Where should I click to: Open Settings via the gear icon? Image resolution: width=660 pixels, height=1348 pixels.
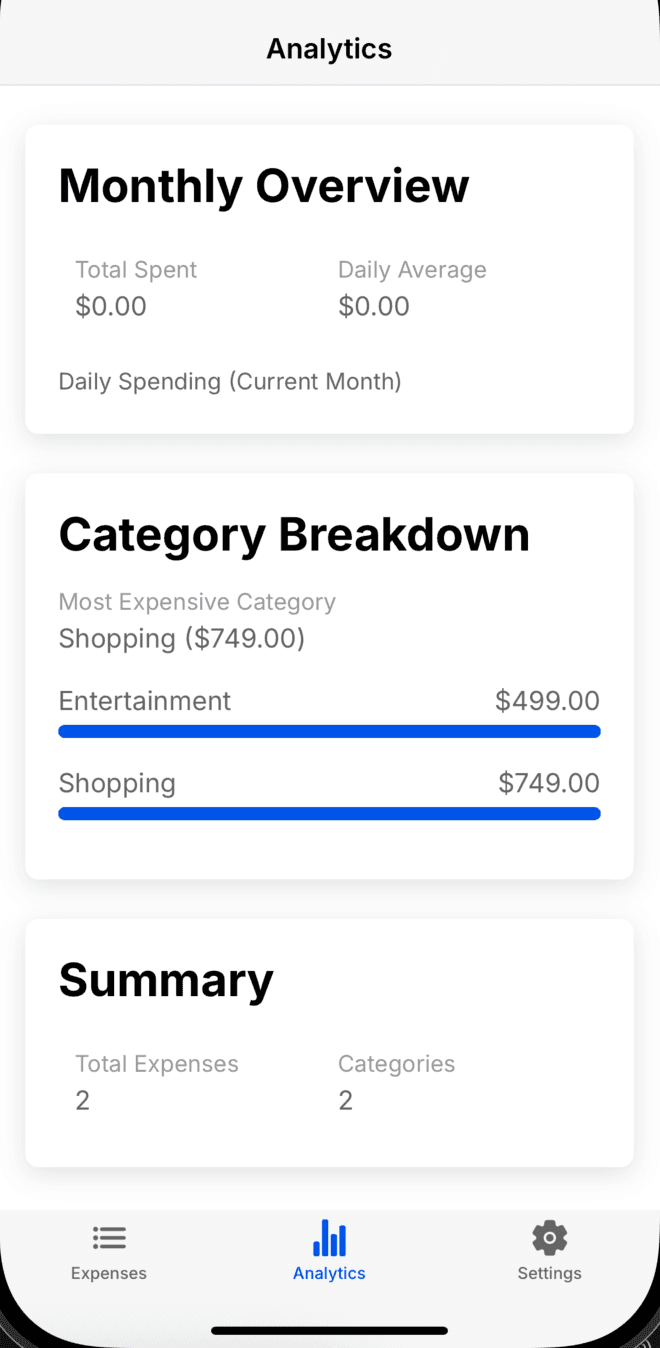pos(549,1236)
